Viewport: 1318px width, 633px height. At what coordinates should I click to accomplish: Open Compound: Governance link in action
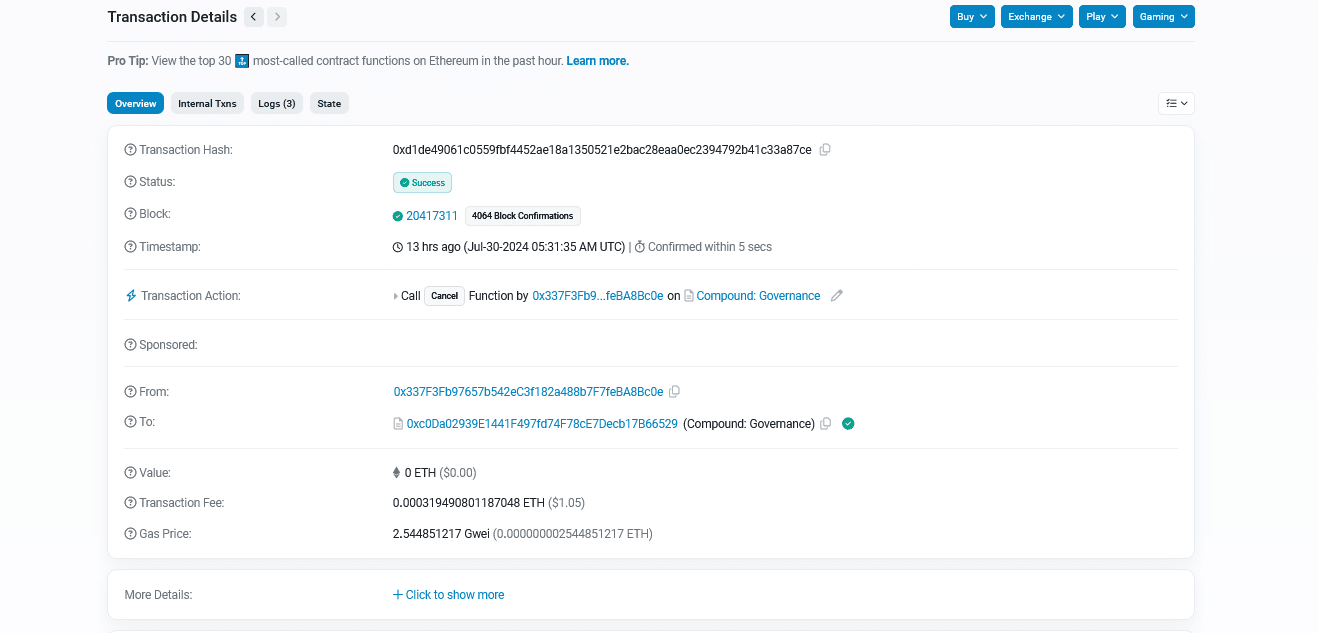pos(758,296)
